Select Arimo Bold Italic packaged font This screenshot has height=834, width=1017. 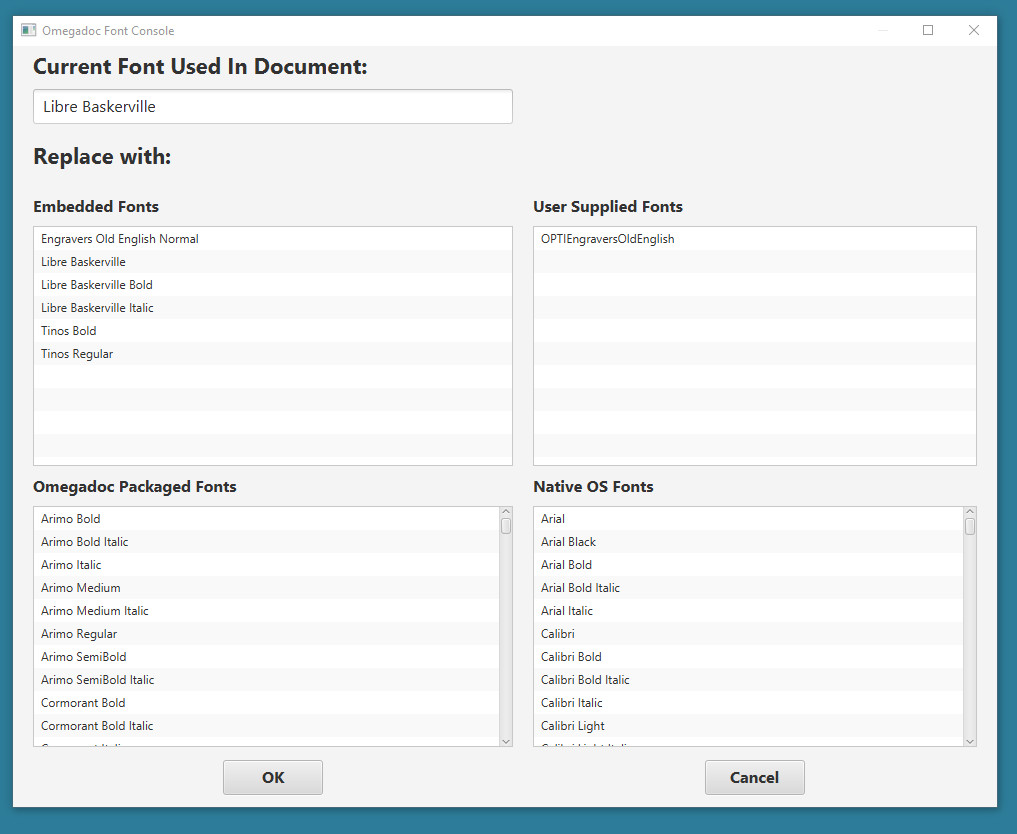point(267,542)
